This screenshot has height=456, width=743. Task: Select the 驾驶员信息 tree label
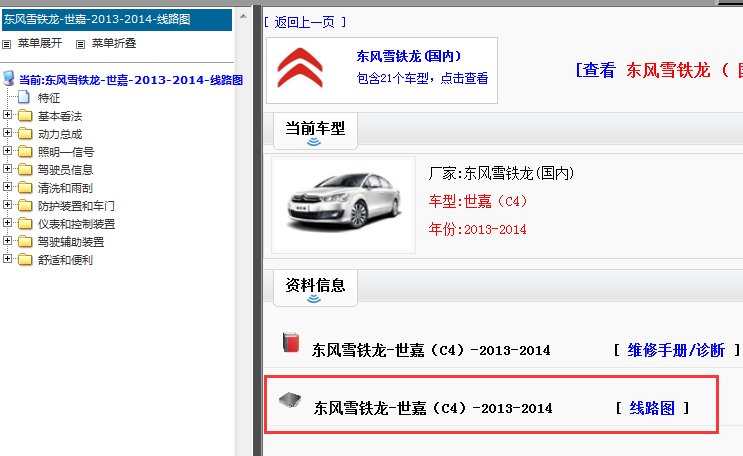tap(65, 170)
